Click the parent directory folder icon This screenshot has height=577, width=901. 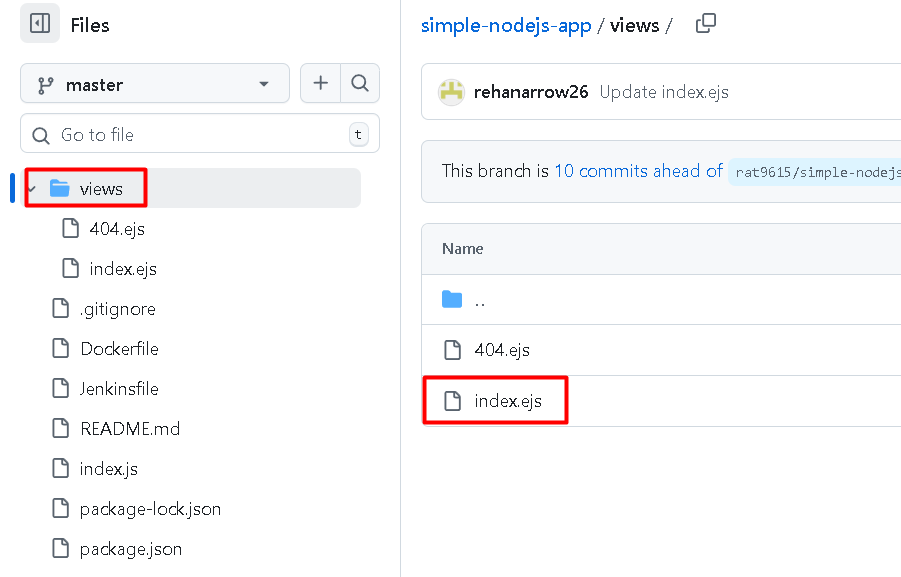[x=453, y=300]
